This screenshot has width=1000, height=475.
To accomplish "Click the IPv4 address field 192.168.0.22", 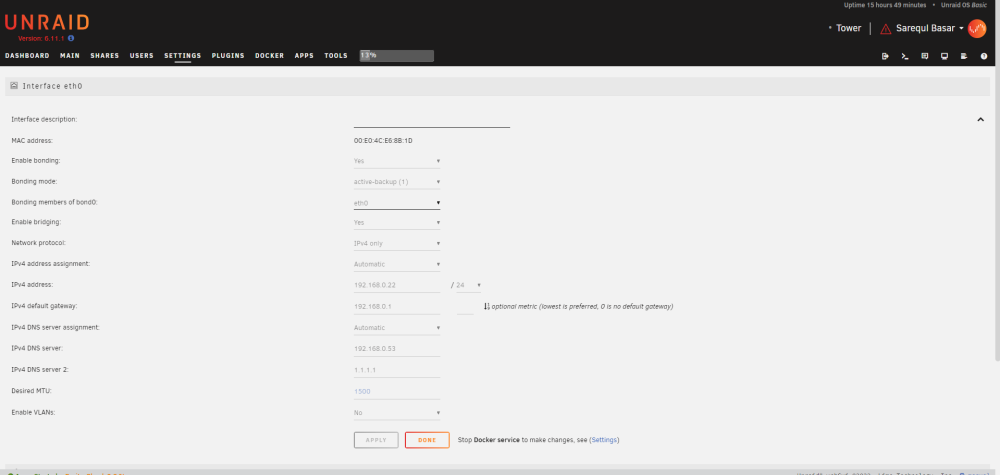I will [397, 285].
